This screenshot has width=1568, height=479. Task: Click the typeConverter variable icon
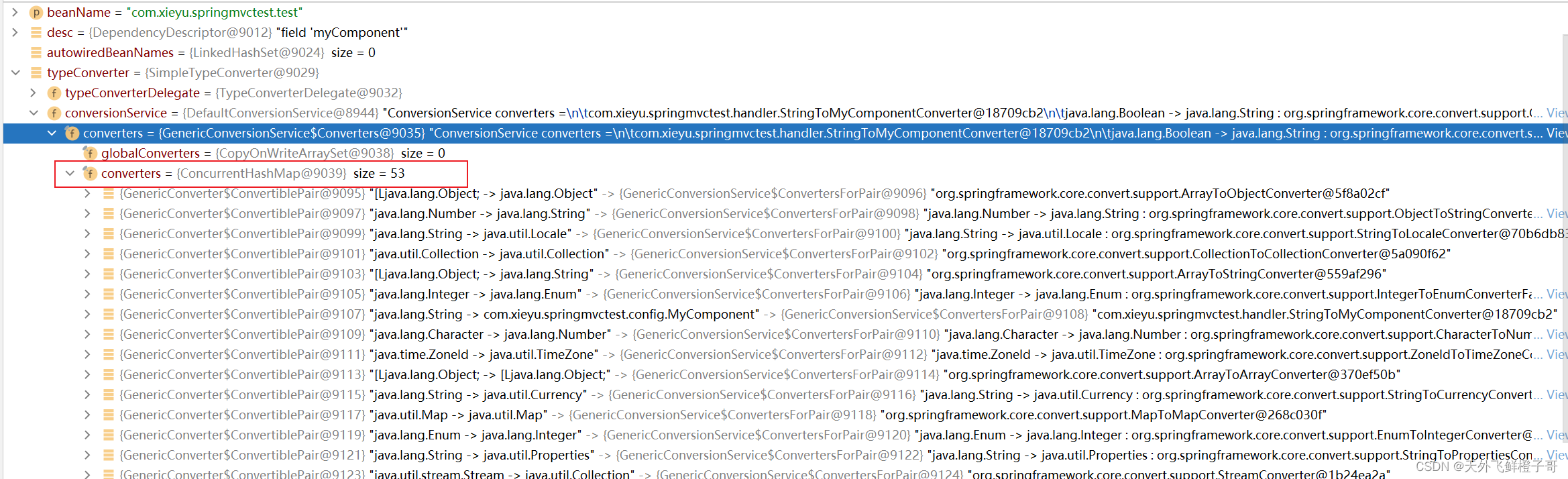click(x=36, y=72)
